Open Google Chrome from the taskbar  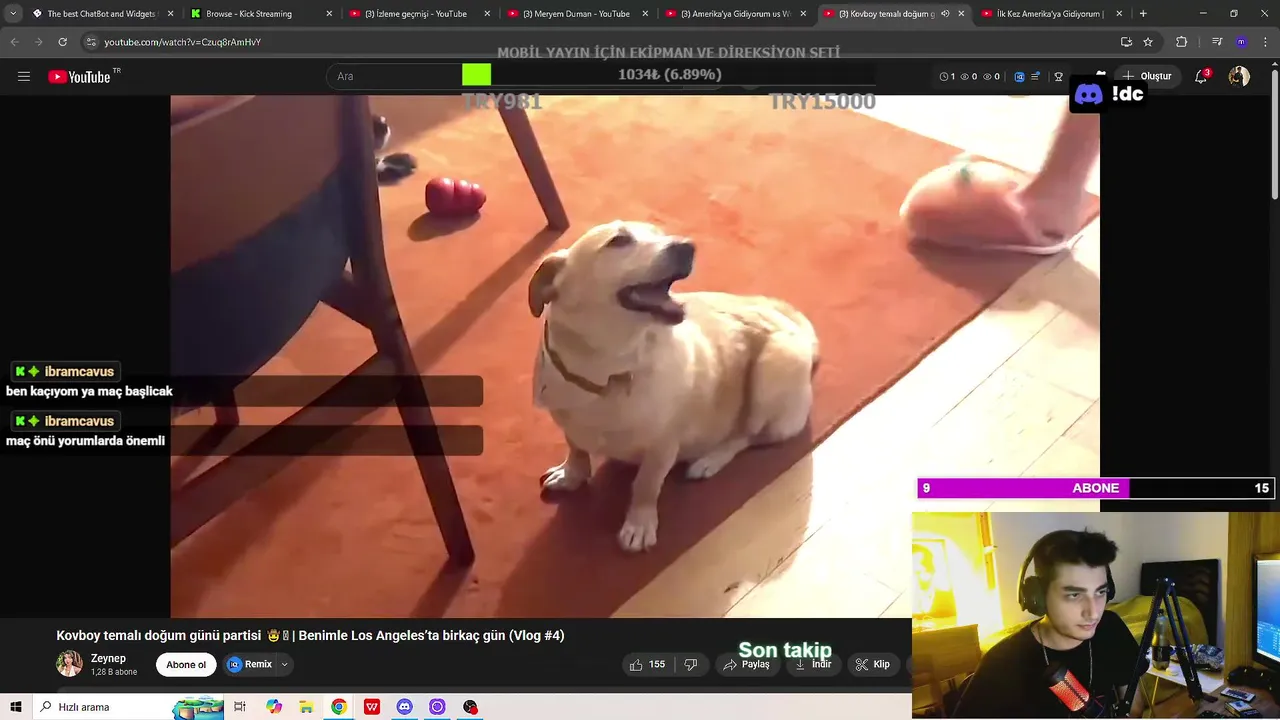coord(339,707)
